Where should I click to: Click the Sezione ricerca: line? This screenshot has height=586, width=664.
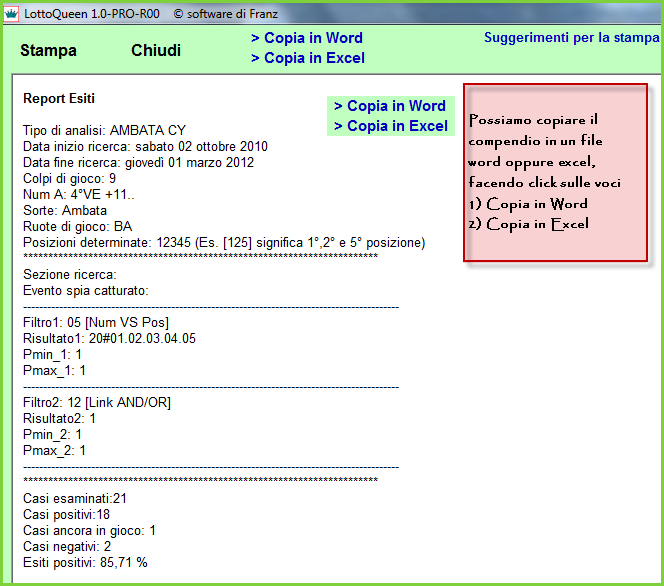pos(70,275)
